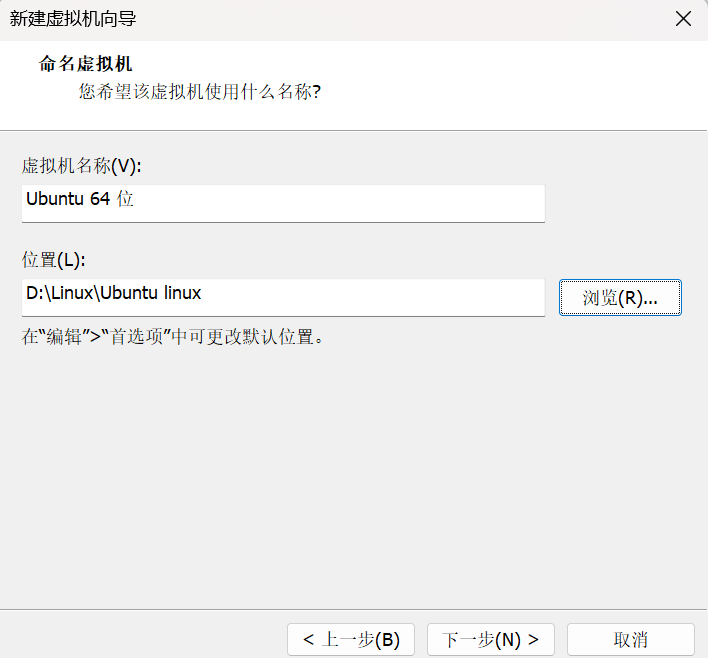Screen dimensions: 708x658
Task: Click the label 位置(L):
Action: (x=53, y=260)
